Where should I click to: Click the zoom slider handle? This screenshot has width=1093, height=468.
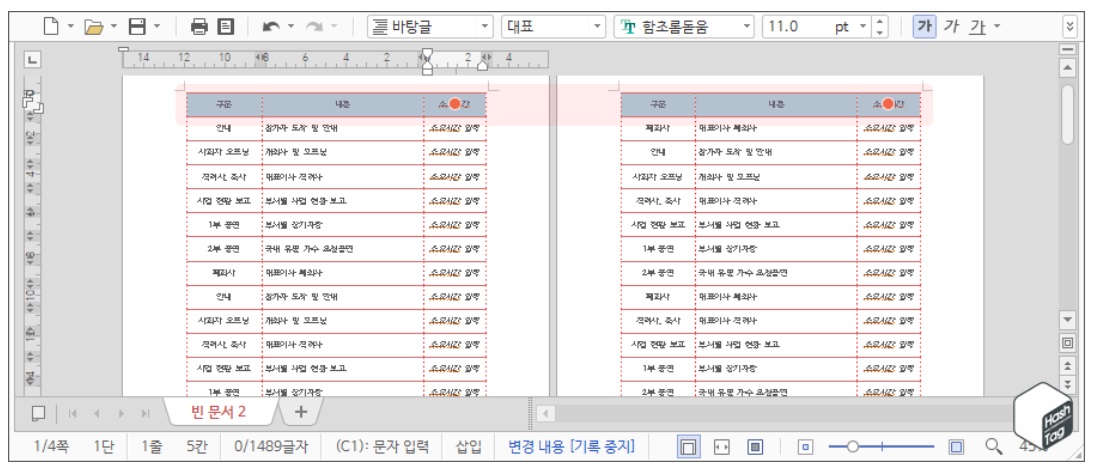tap(852, 446)
